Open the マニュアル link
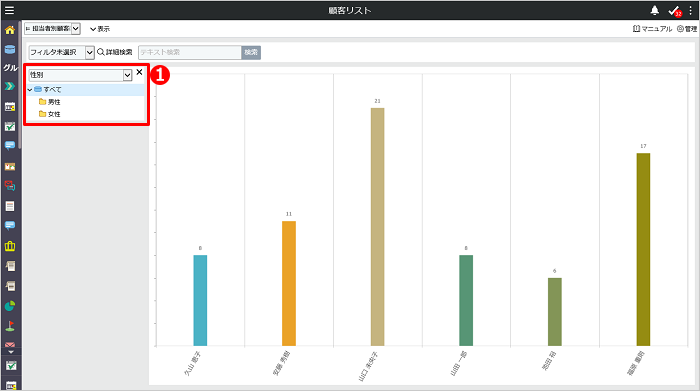 [652, 29]
